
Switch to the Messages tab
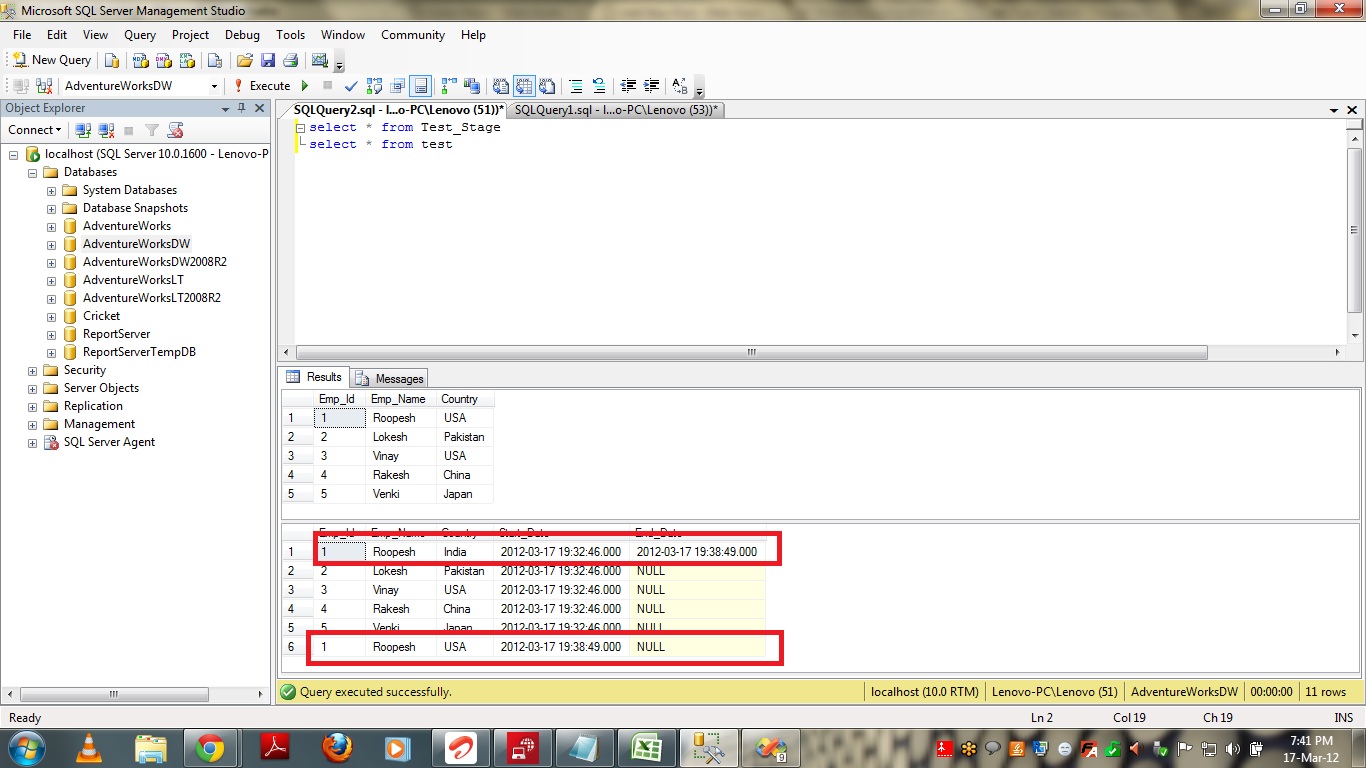pos(390,378)
